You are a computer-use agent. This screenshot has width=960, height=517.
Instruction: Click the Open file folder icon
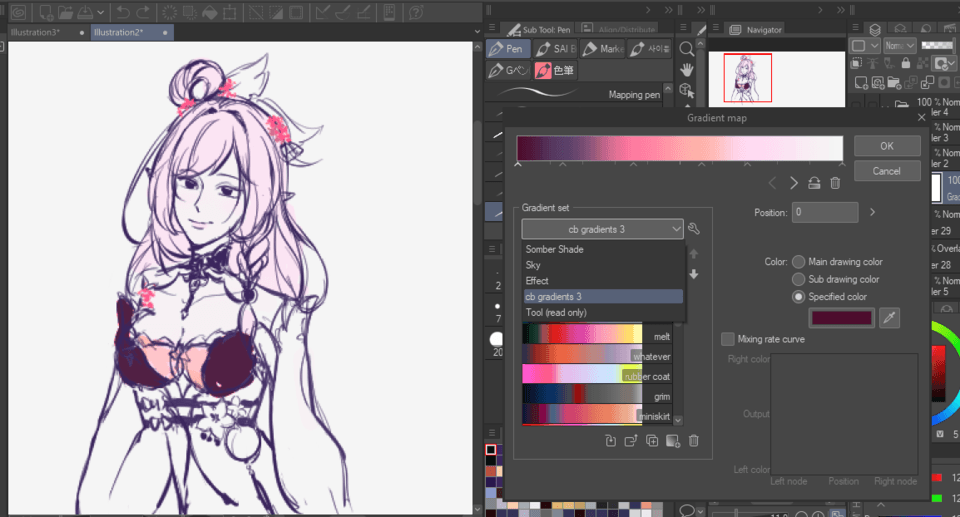coord(66,12)
